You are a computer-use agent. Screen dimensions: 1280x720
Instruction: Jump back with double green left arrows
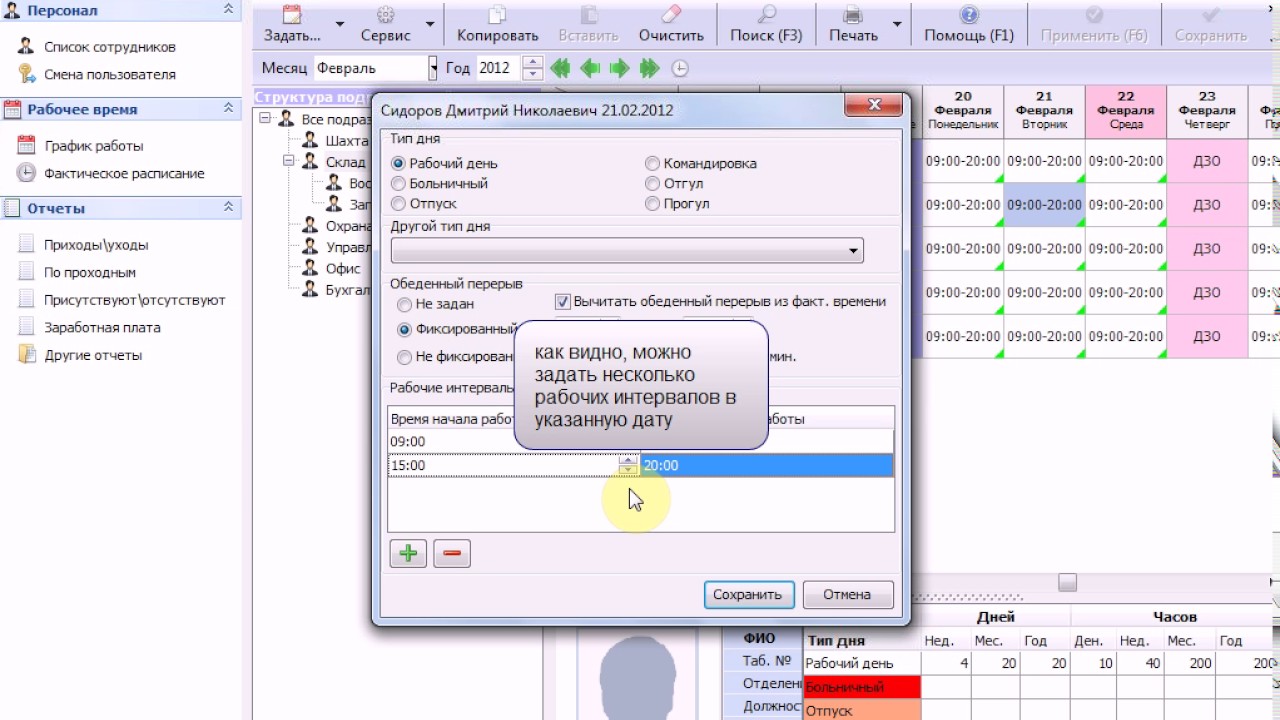pos(560,68)
